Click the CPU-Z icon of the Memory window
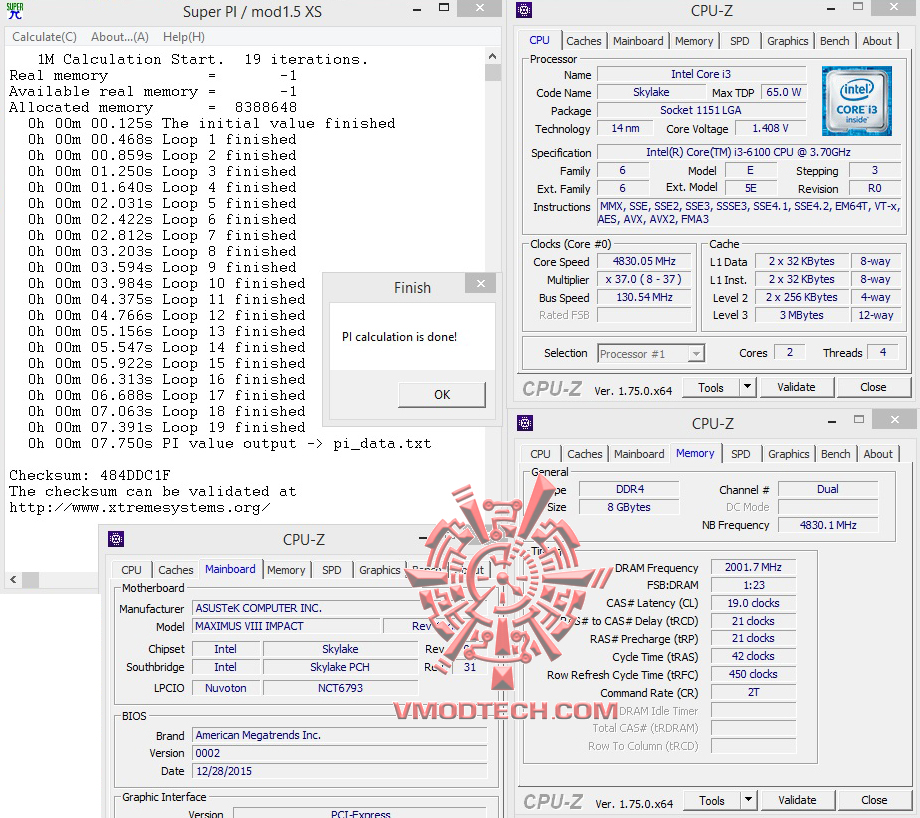 tap(525, 422)
